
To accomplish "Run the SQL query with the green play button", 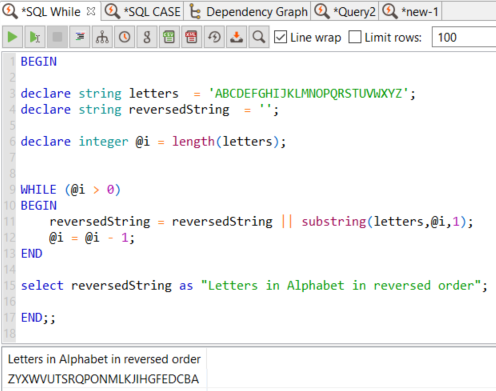I will [x=13, y=37].
